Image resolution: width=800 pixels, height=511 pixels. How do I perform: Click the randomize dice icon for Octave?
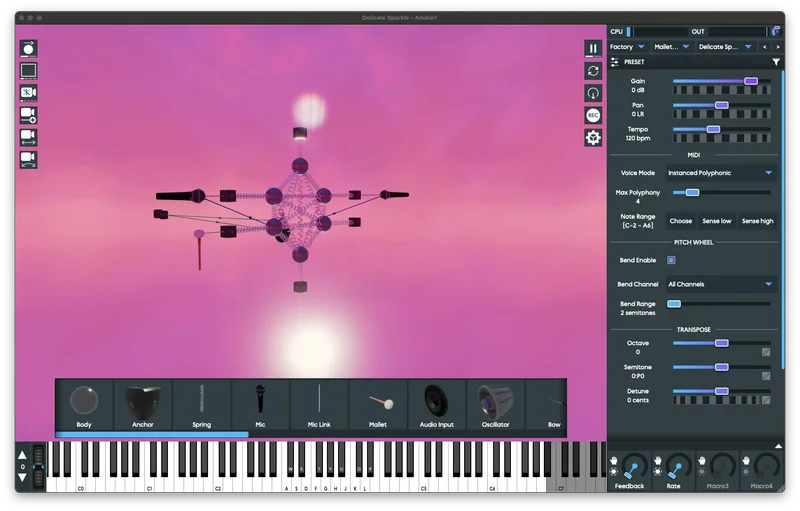pyautogui.click(x=766, y=352)
